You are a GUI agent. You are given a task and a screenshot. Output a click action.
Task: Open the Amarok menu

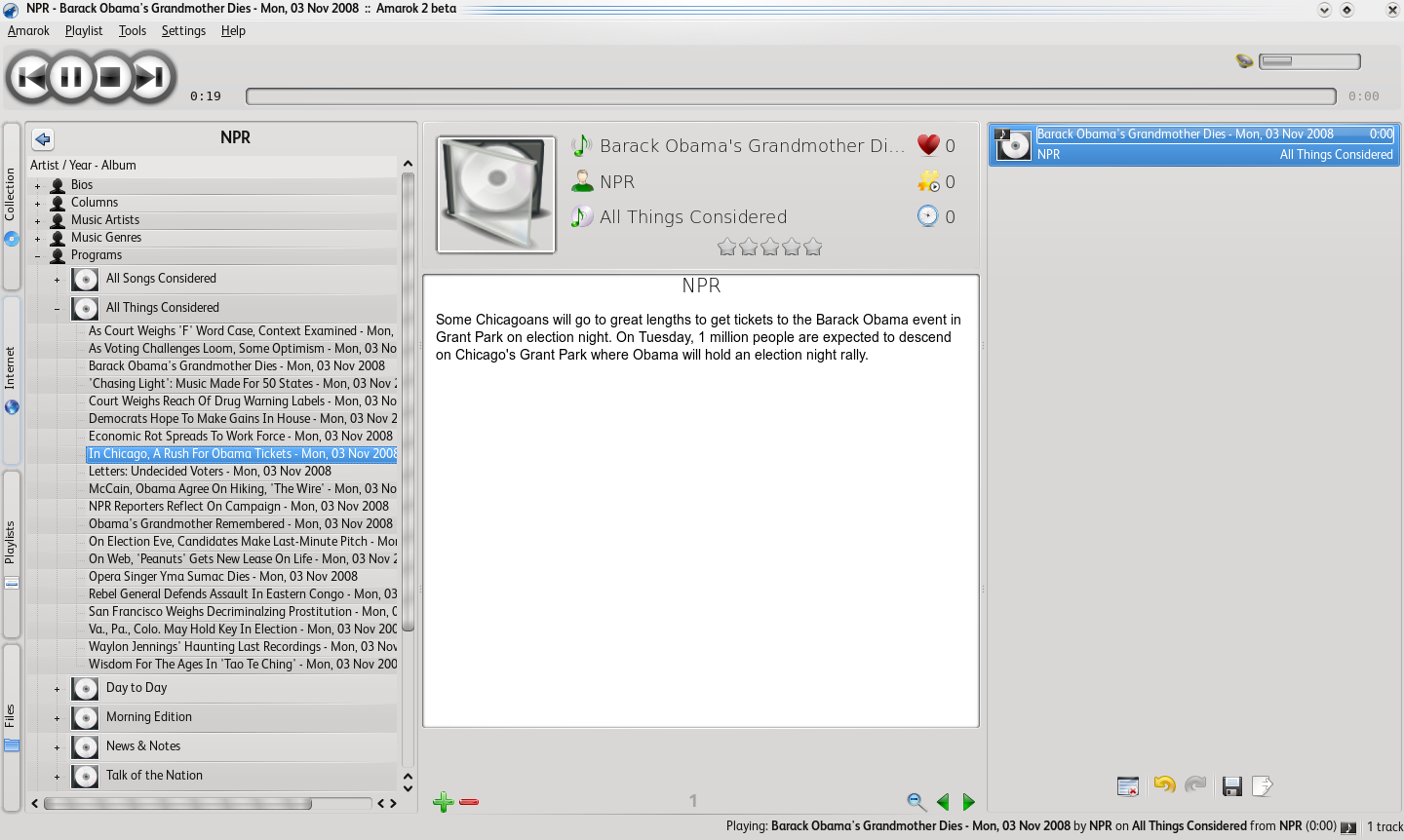click(x=28, y=30)
